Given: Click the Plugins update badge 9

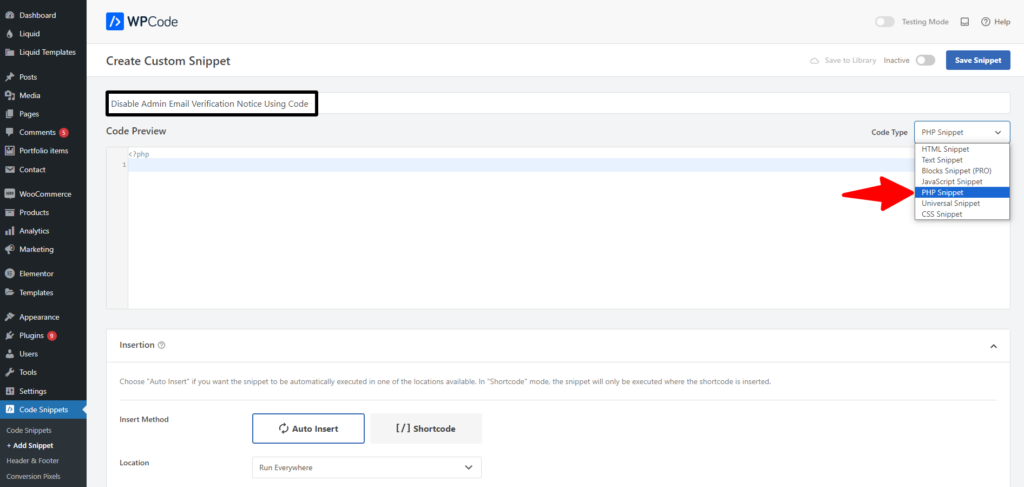Looking at the screenshot, I should pos(52,336).
